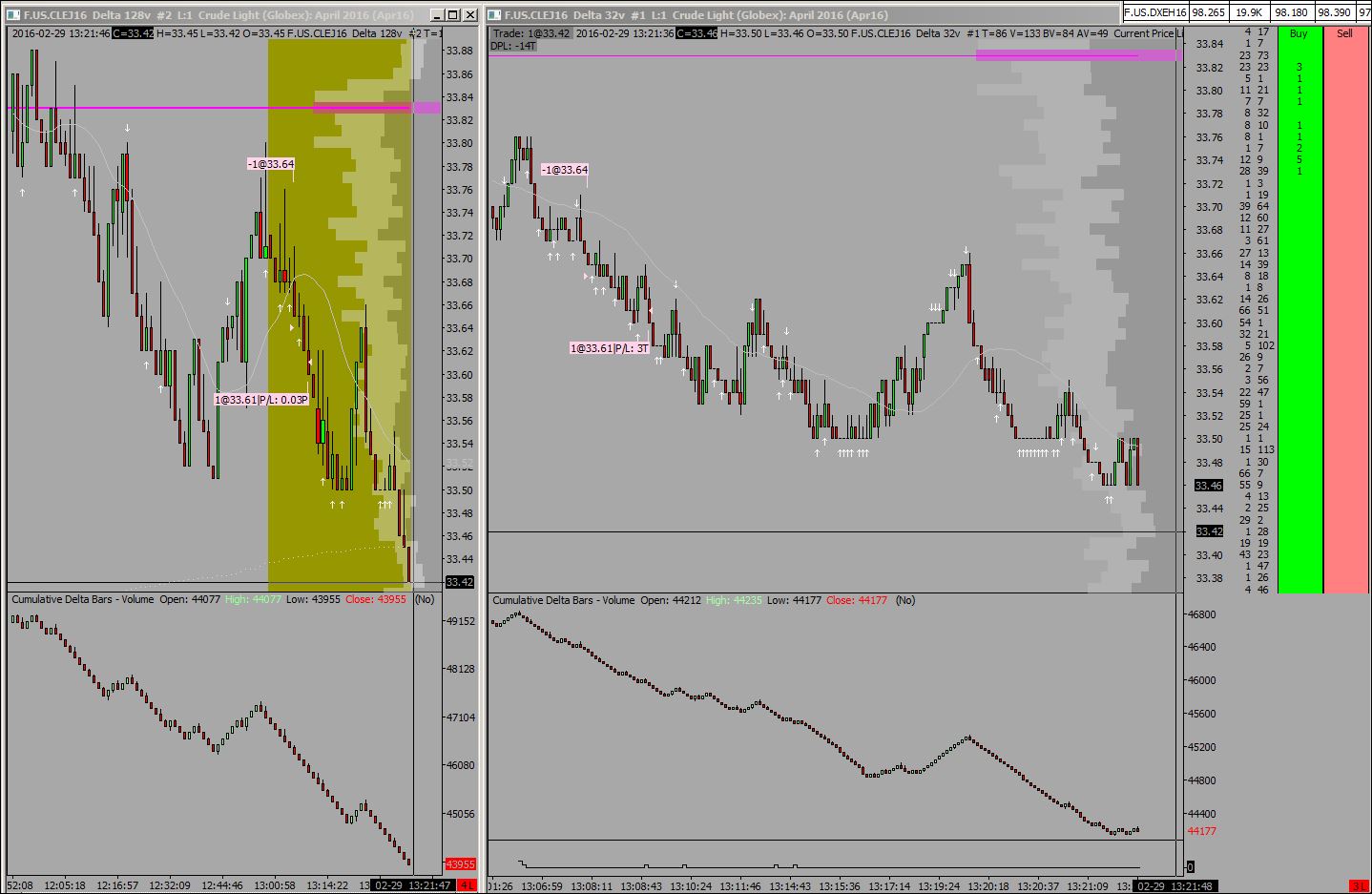The image size is (1372, 894).
Task: Click the 02-29 13:21:47 time axis label
Action: tap(412, 885)
